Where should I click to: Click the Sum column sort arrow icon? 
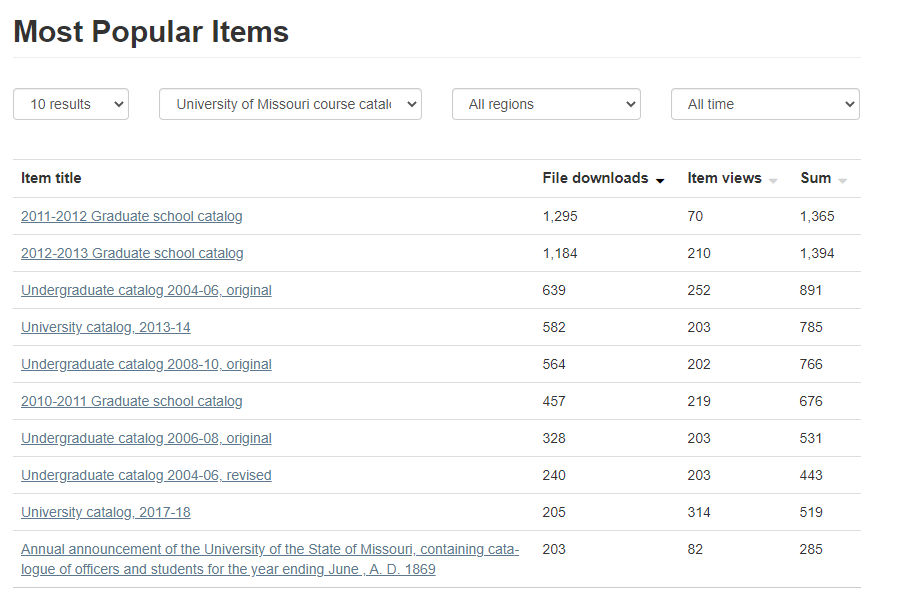tap(843, 180)
